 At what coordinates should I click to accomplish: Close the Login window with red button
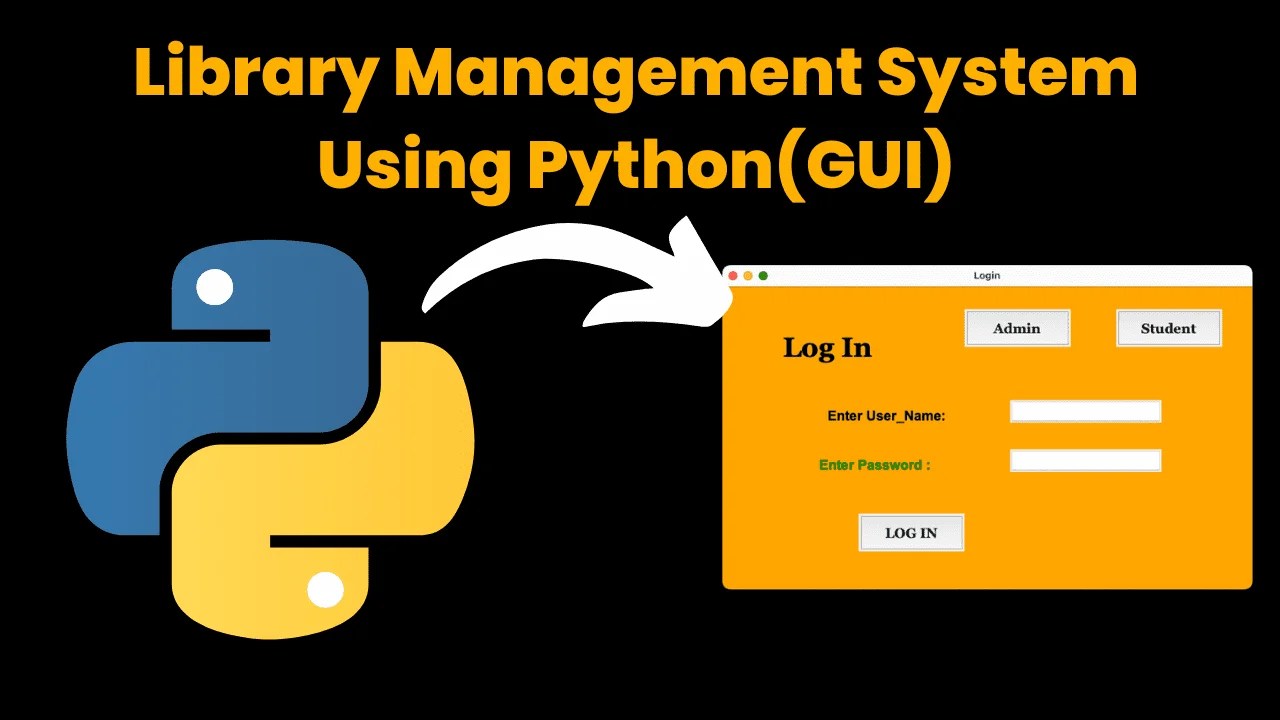[x=733, y=276]
